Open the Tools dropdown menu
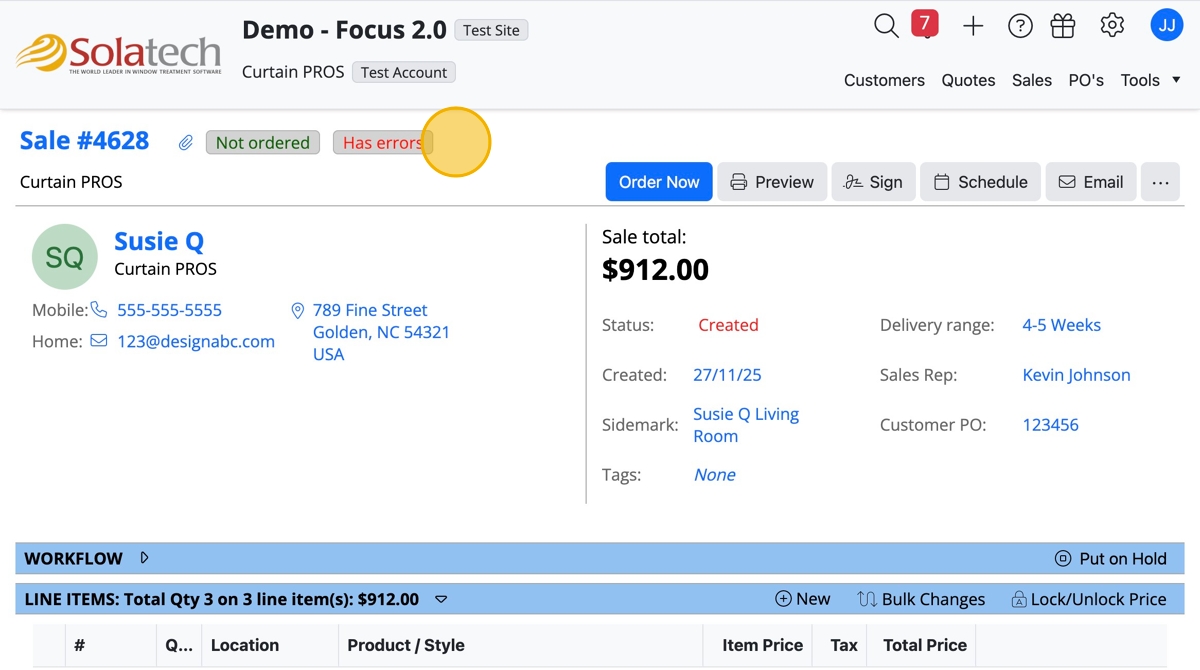This screenshot has height=670, width=1200. (x=1150, y=80)
